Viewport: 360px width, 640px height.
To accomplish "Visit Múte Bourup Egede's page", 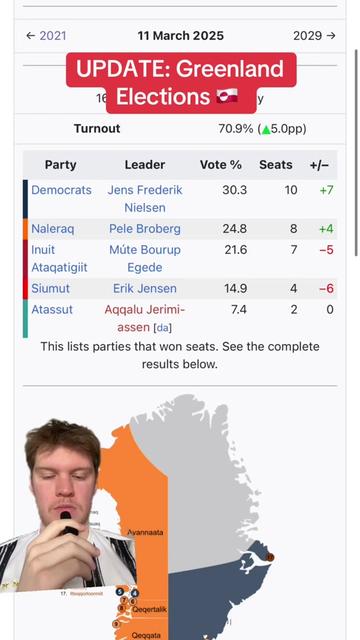I will 145,258.
